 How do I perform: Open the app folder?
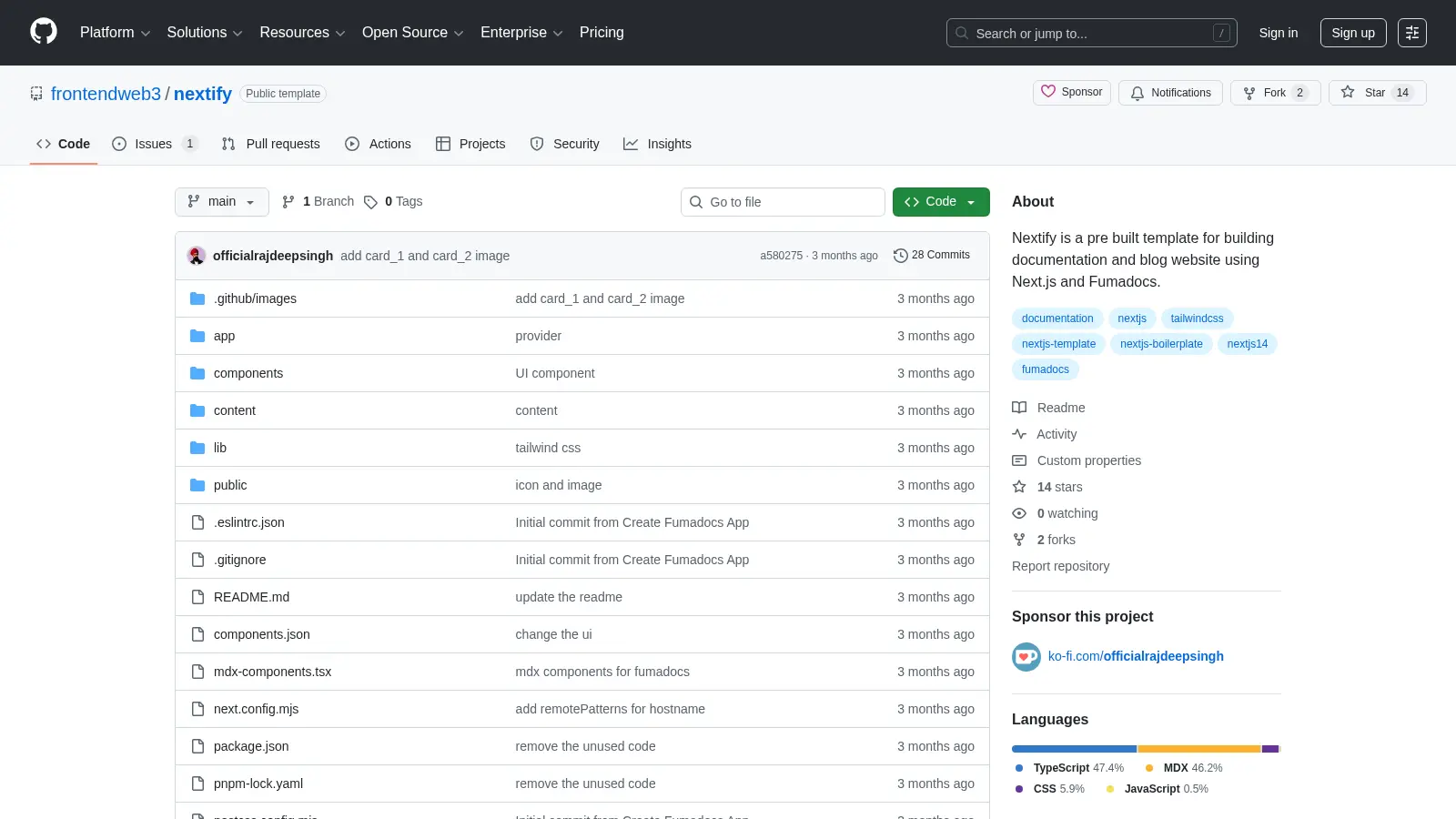coord(224,336)
